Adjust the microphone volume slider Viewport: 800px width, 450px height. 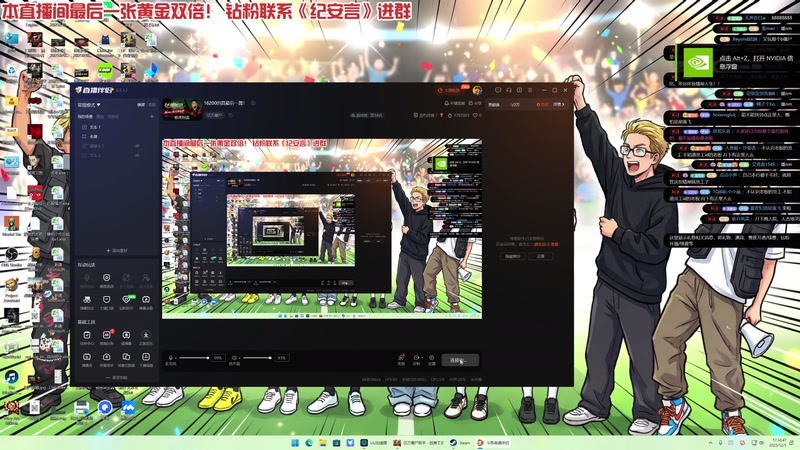pyautogui.click(x=194, y=358)
